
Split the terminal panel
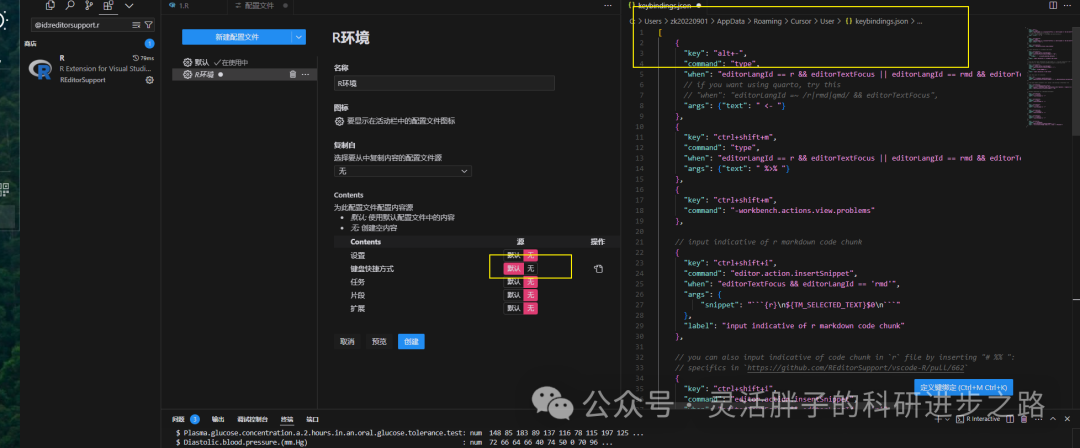[1010, 419]
